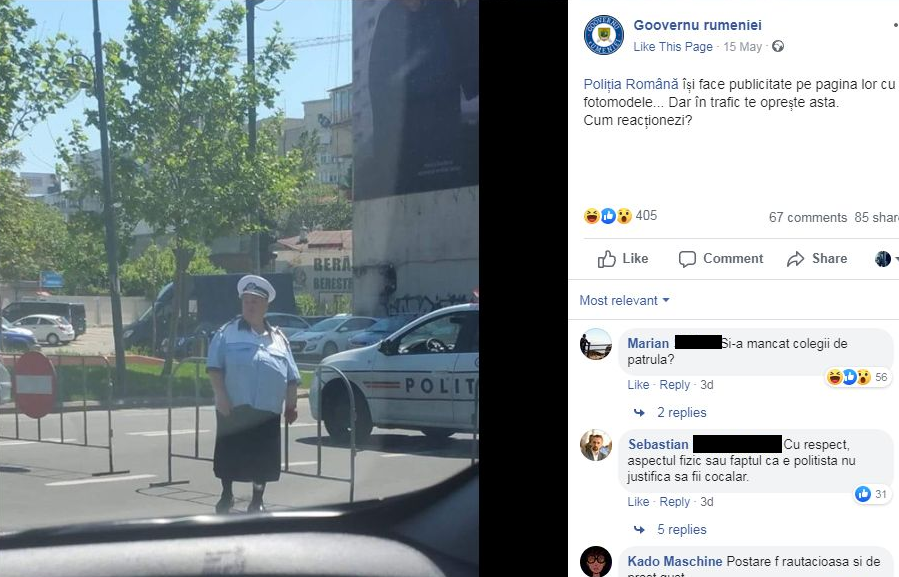Click the Share arrow button
Viewport: 899px width, 577px height.
817,259
